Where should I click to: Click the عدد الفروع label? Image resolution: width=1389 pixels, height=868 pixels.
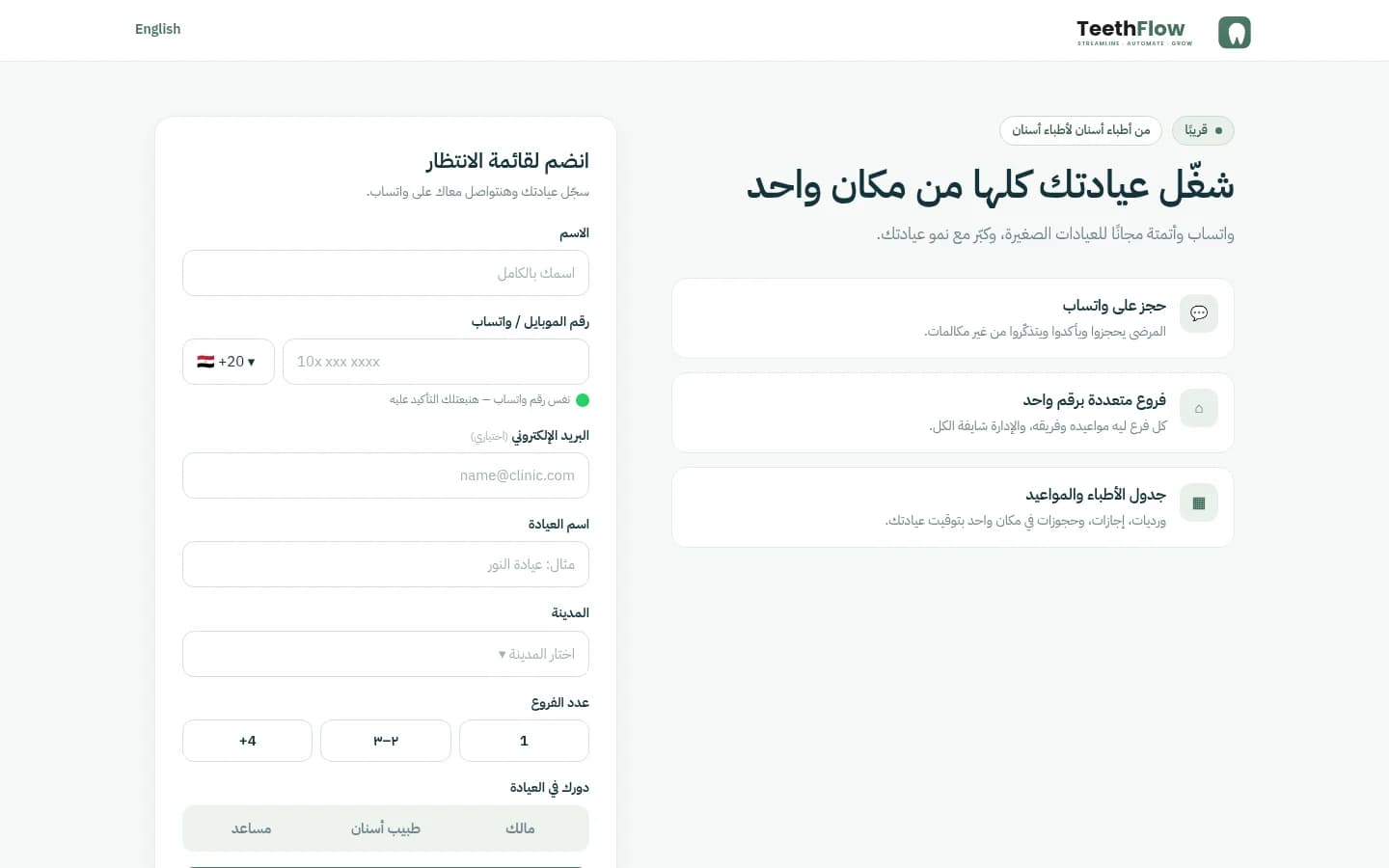(x=559, y=702)
